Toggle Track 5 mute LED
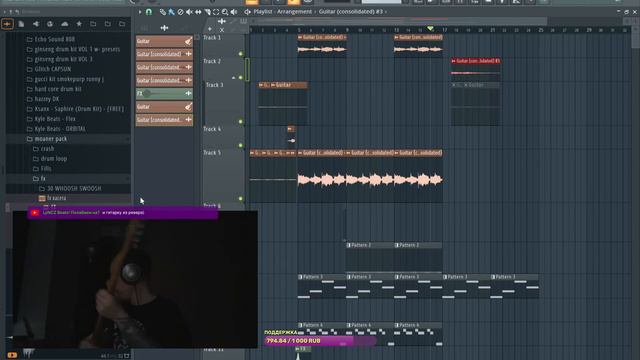Image resolution: width=640 pixels, height=360 pixels. pyautogui.click(x=241, y=199)
